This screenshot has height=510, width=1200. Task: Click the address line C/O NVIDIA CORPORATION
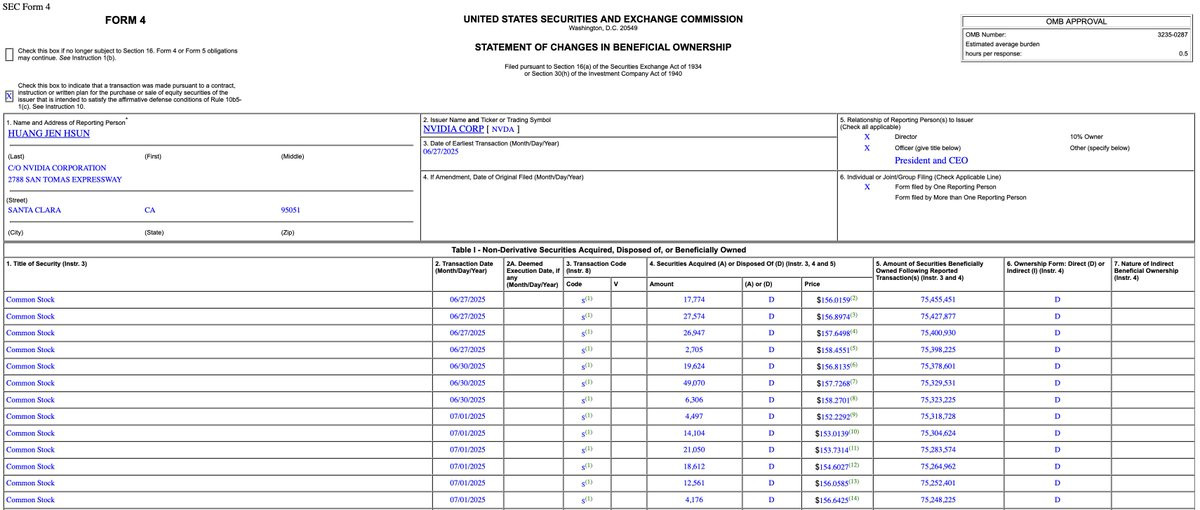point(57,168)
